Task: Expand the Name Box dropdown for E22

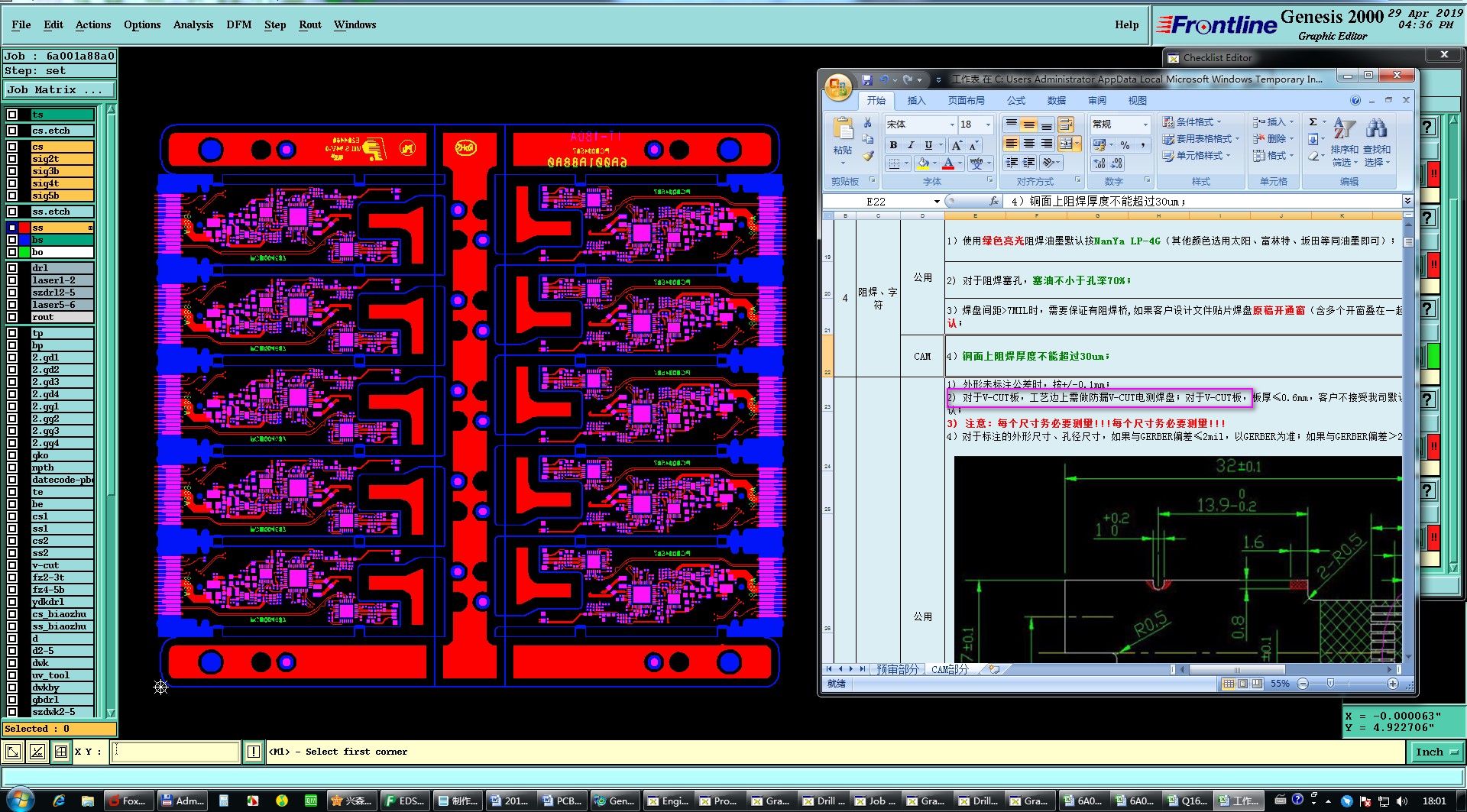Action: tap(937, 202)
